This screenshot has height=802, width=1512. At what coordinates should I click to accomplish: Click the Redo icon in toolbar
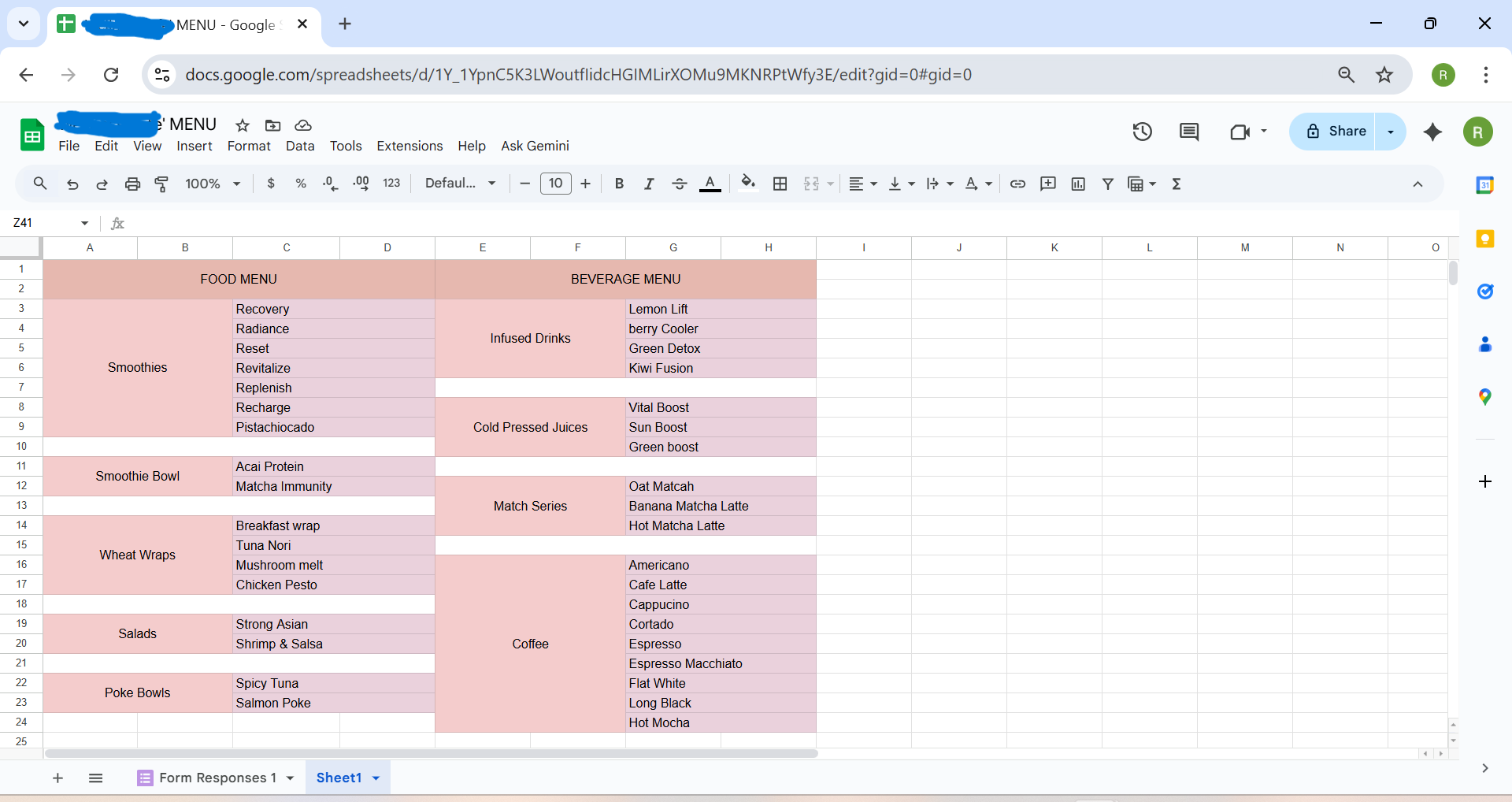[102, 184]
